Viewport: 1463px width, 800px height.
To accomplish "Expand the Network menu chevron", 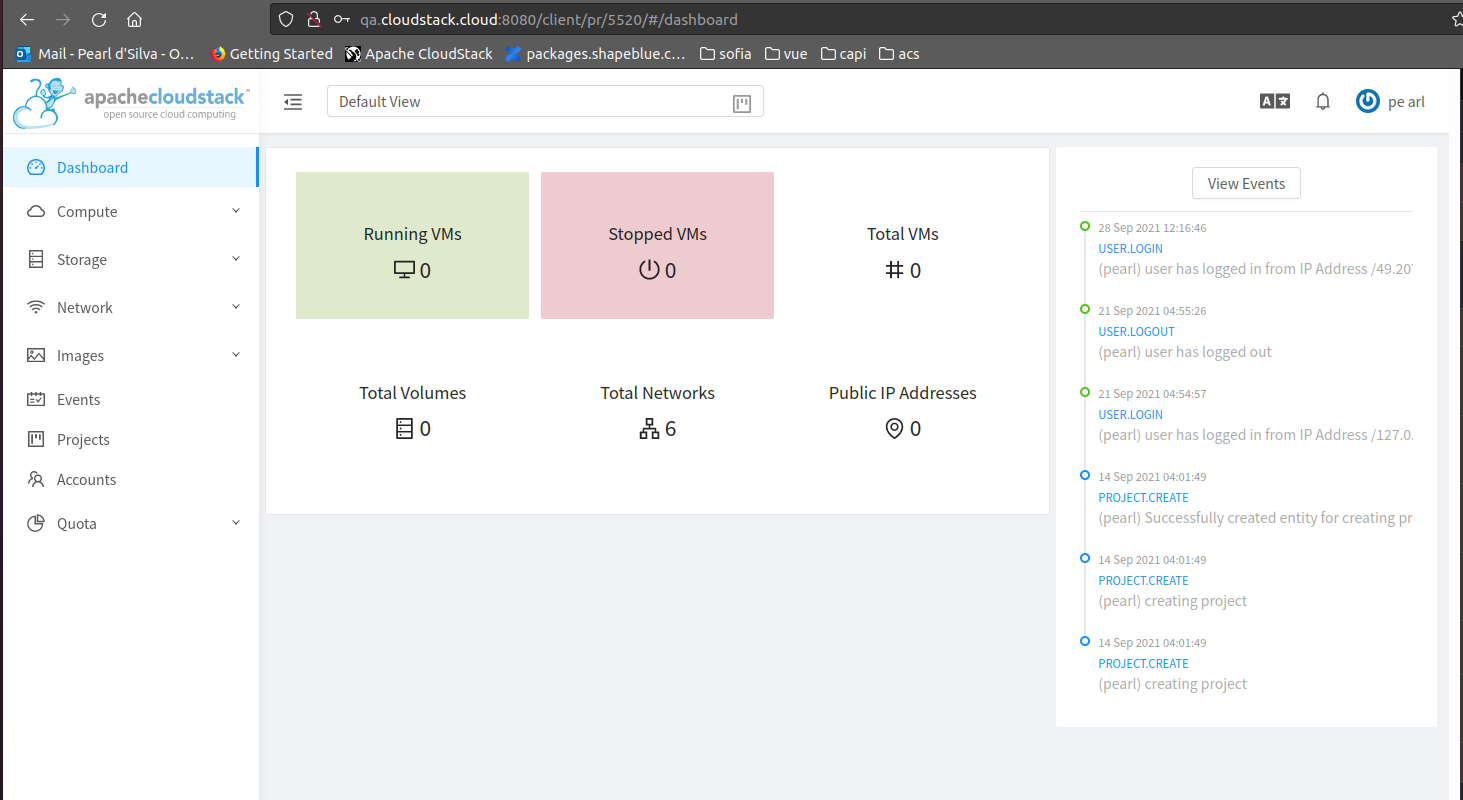I will [x=236, y=307].
